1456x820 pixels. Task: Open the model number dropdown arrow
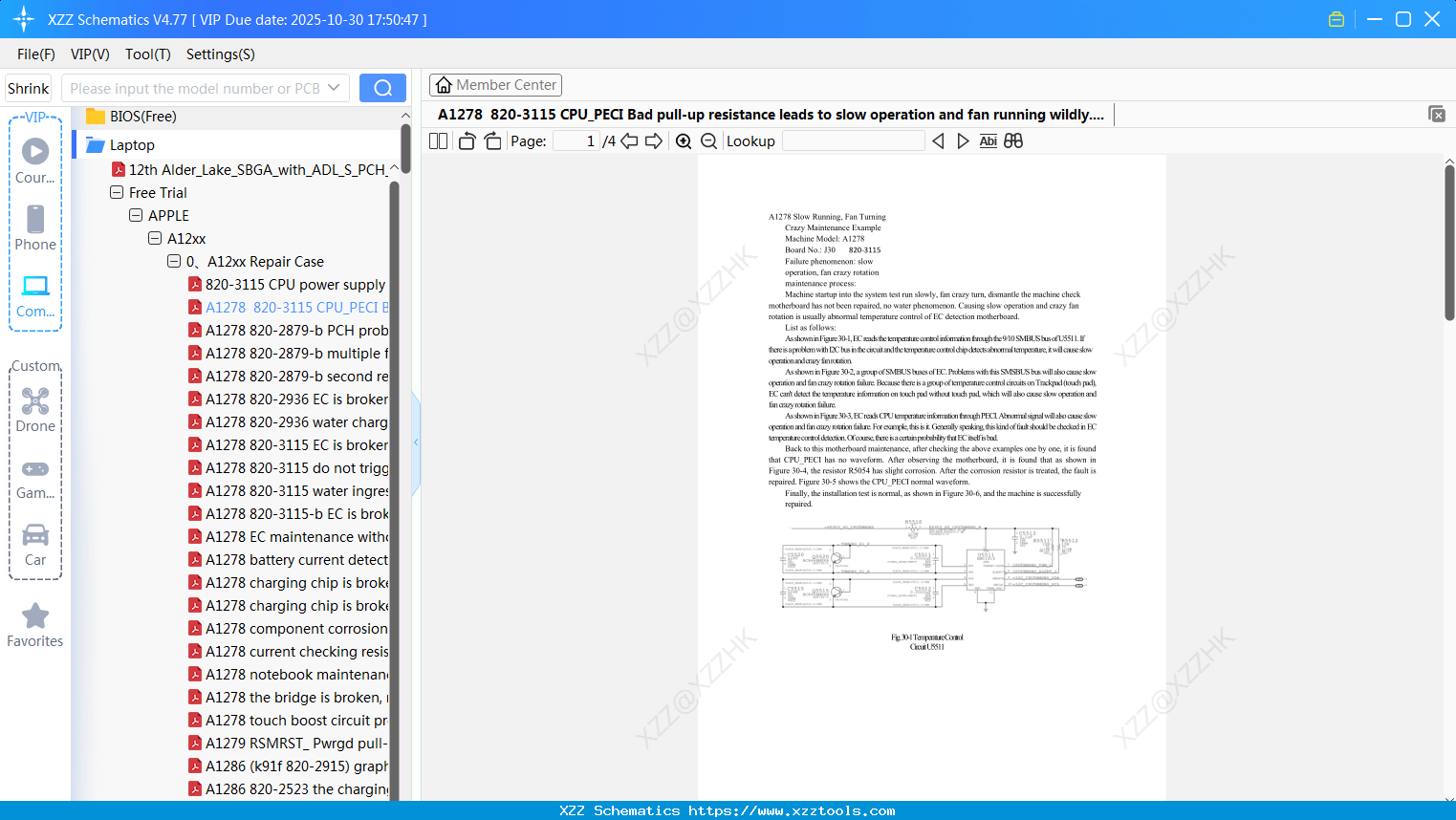(x=334, y=88)
